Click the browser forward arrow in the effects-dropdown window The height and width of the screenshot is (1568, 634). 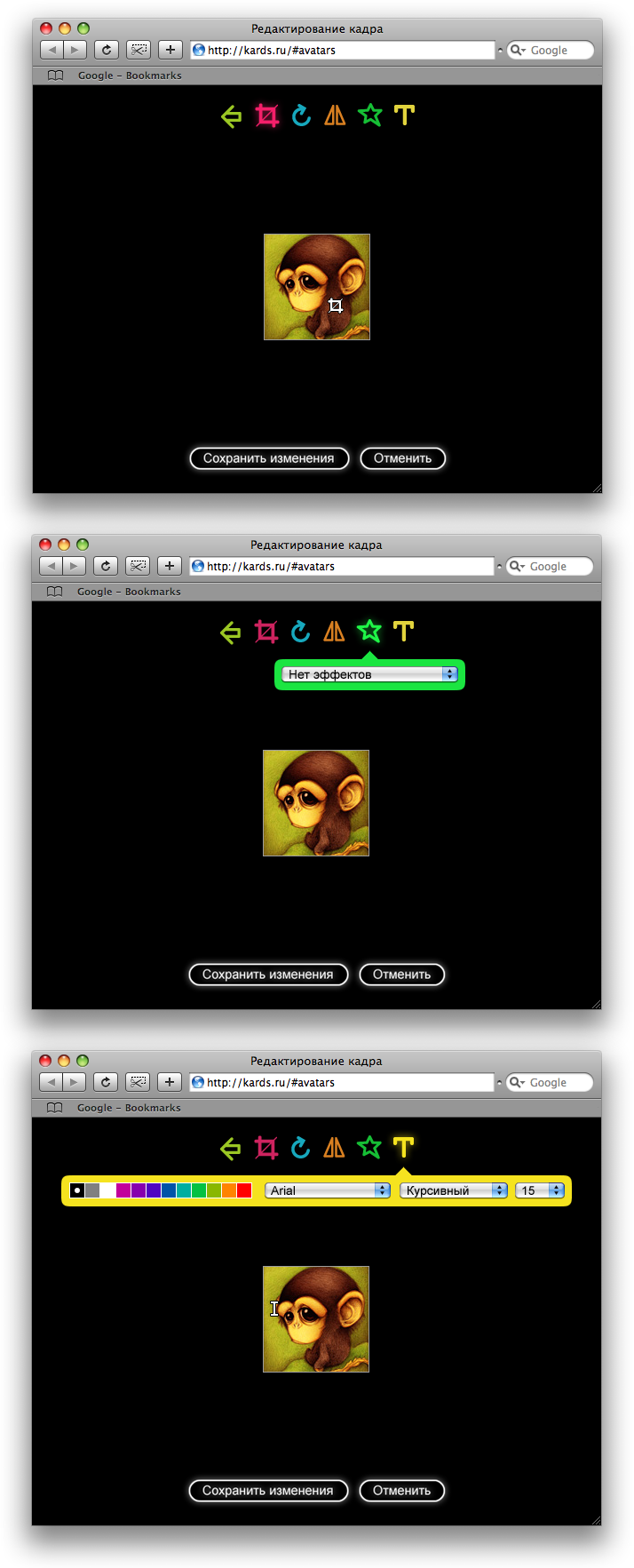74,566
